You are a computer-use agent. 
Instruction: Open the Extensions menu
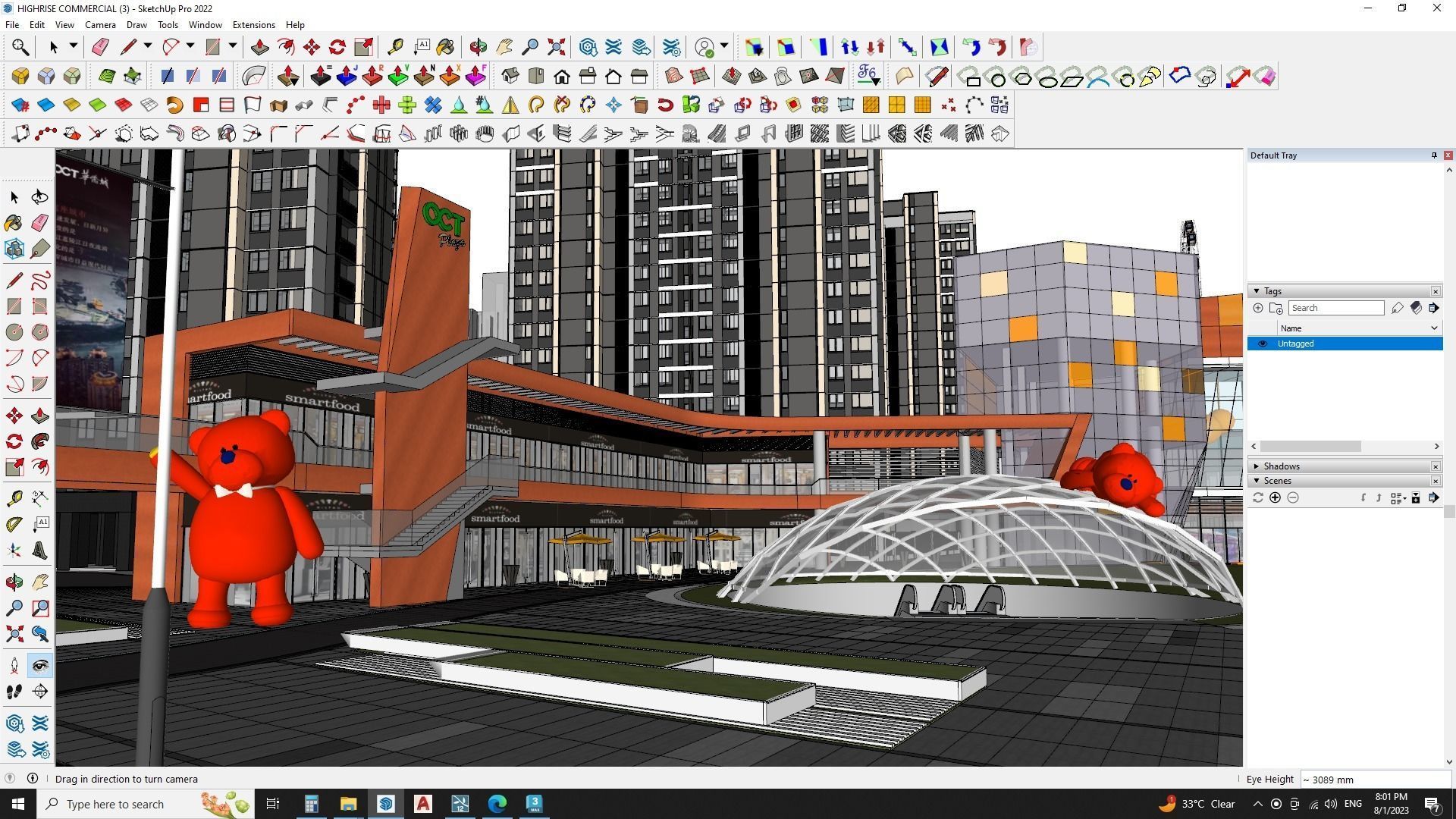253,25
